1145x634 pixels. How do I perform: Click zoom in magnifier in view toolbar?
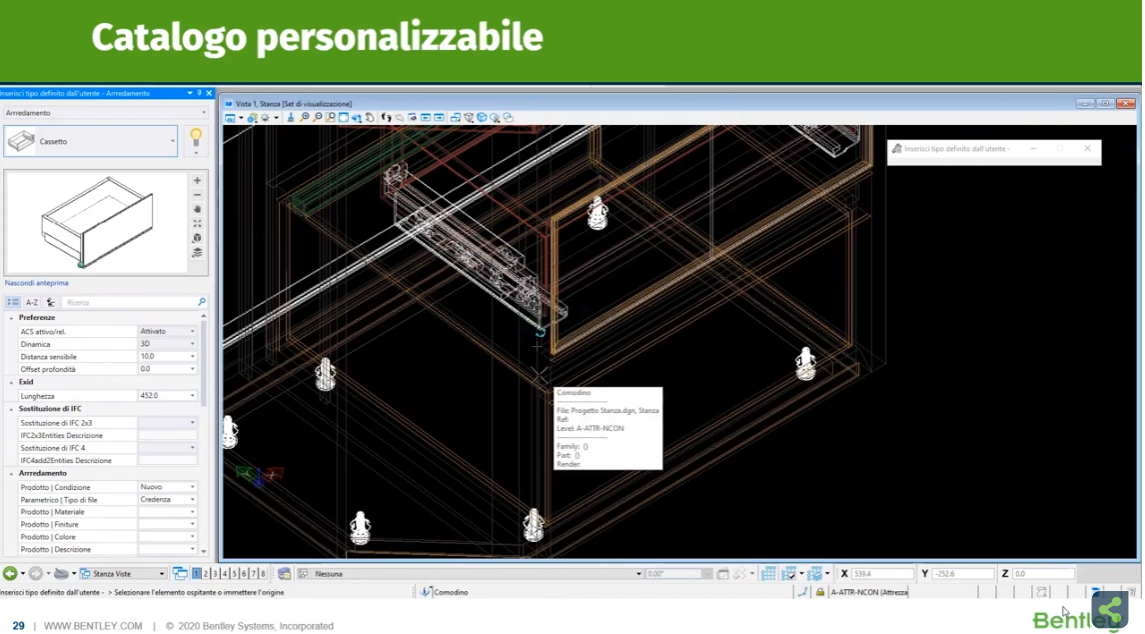(305, 118)
